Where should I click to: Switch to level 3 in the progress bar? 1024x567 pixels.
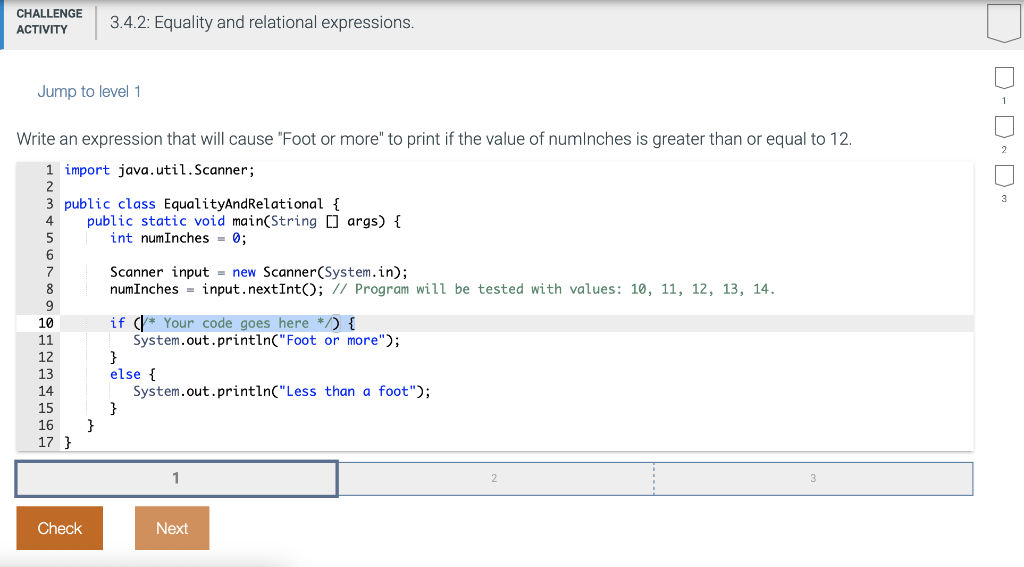click(812, 478)
